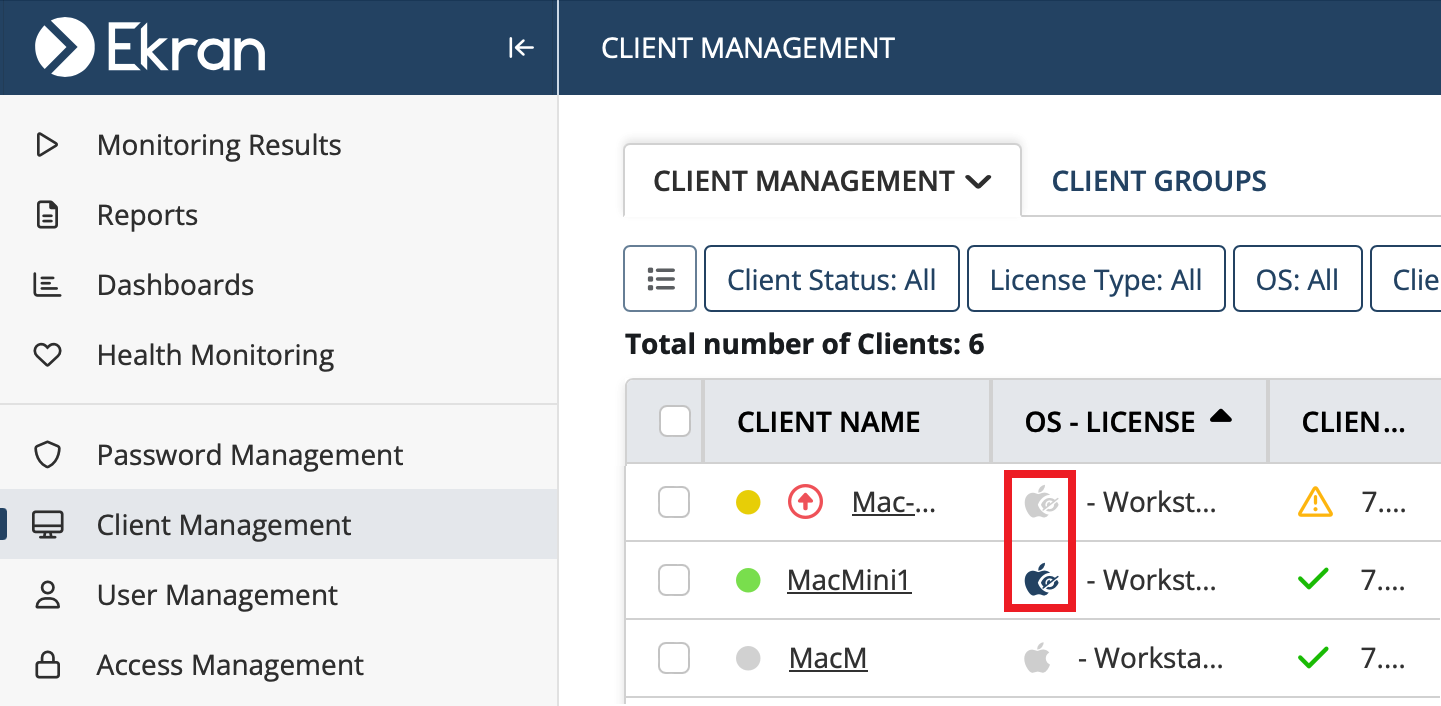Click the green status dot for MacMini1
1441x706 pixels.
click(x=748, y=580)
